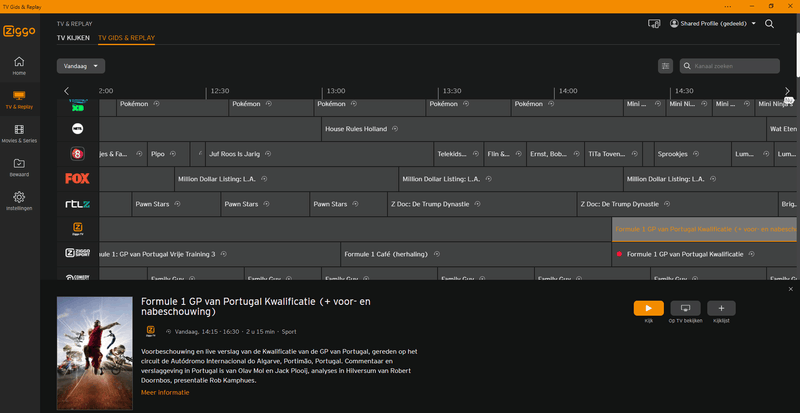This screenshot has width=800, height=413.
Task: Open the Vandaag day dropdown
Action: pos(81,66)
